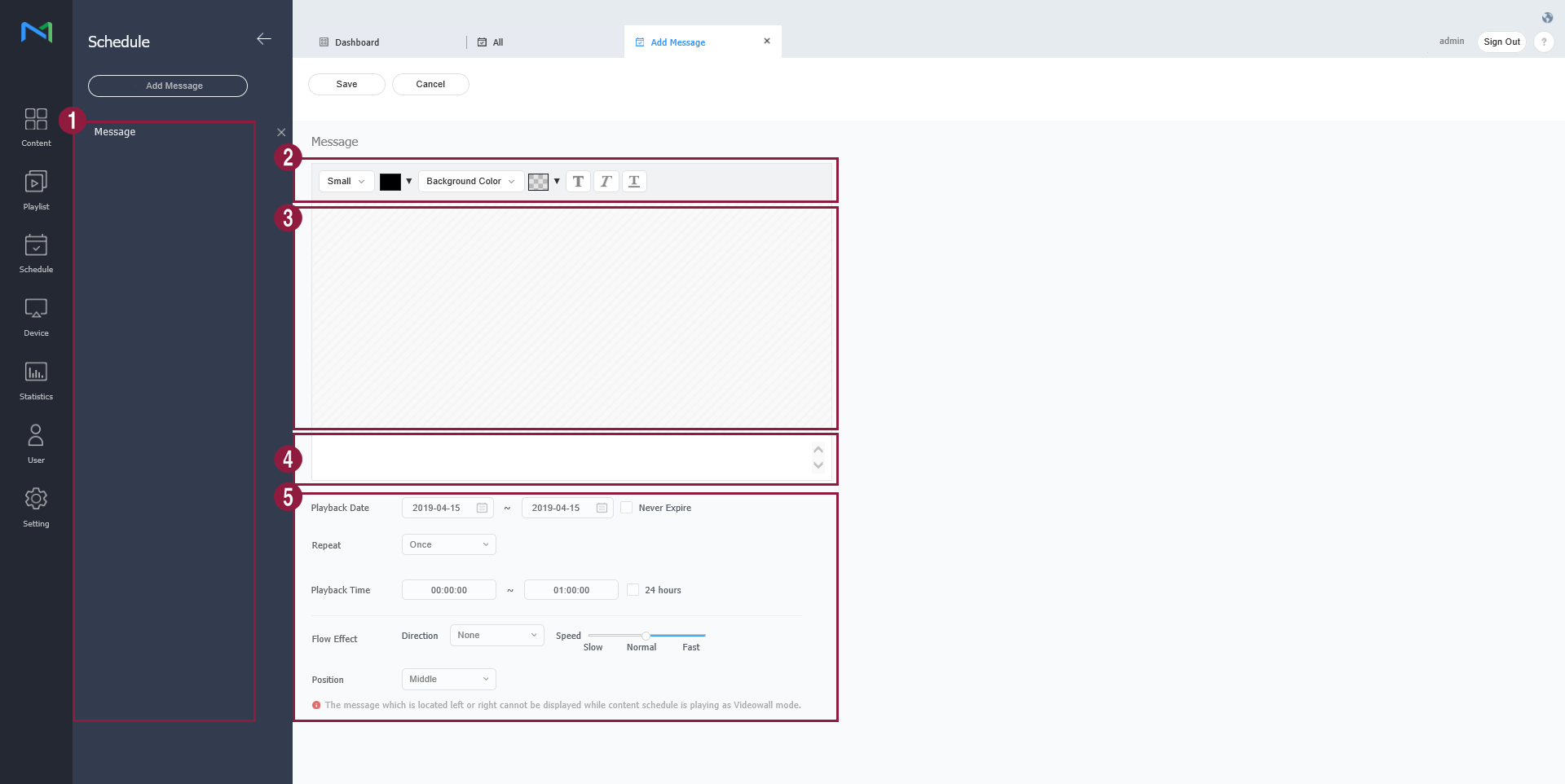
Task: Expand the Repeat dropdown set to Once
Action: click(447, 544)
